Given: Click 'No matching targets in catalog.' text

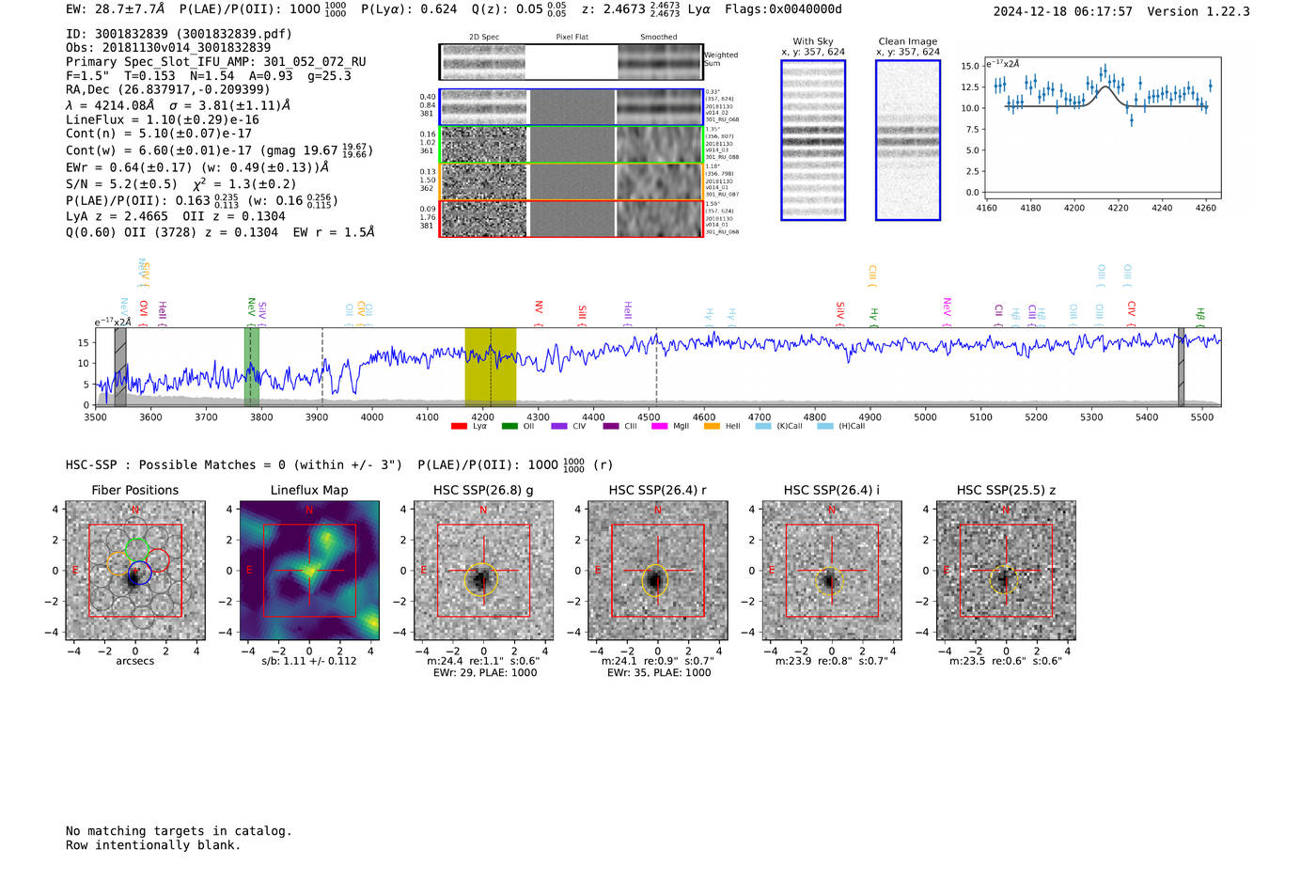Looking at the screenshot, I should point(179,831).
